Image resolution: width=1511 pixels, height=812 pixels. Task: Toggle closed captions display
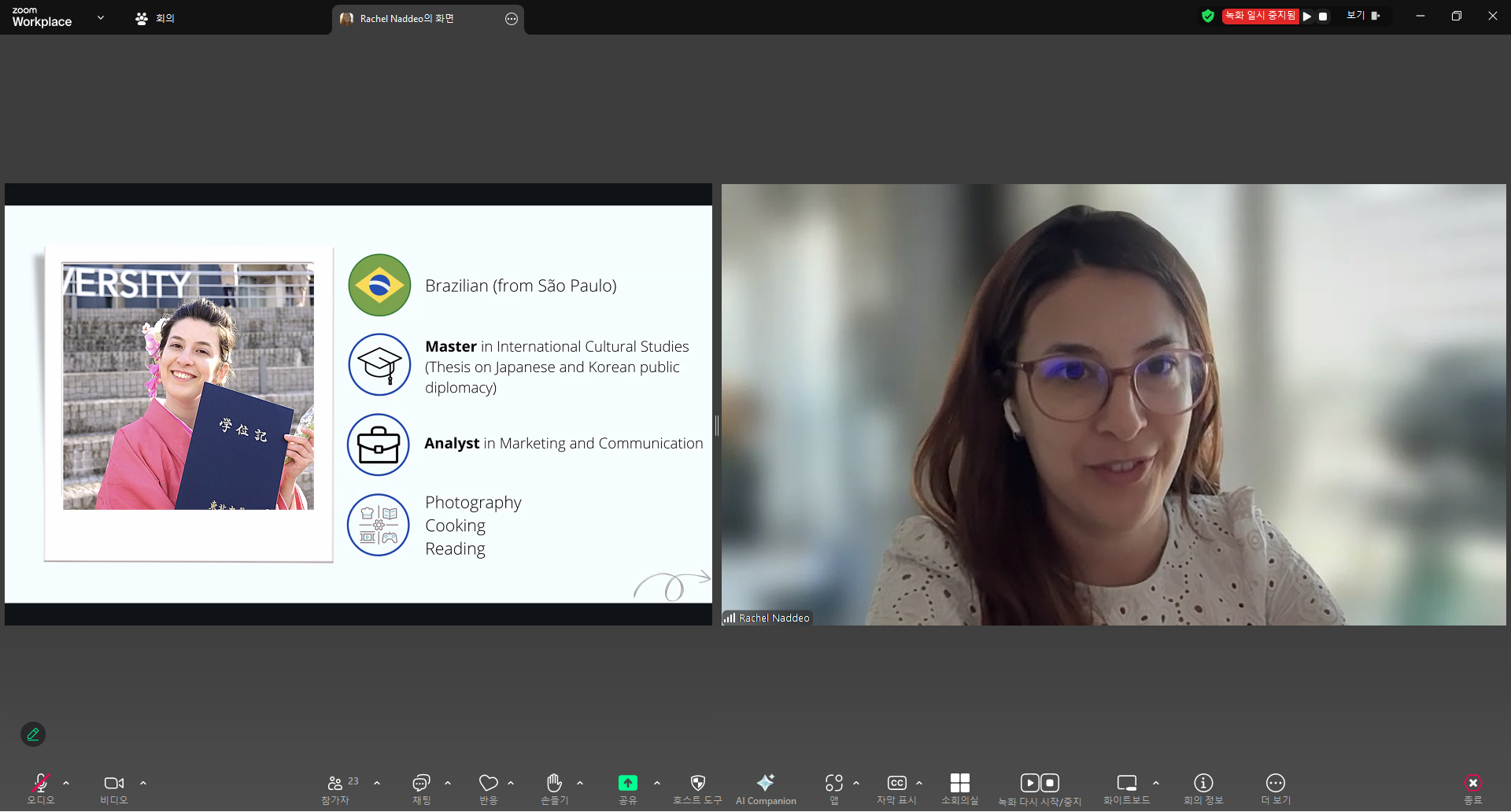pyautogui.click(x=896, y=784)
